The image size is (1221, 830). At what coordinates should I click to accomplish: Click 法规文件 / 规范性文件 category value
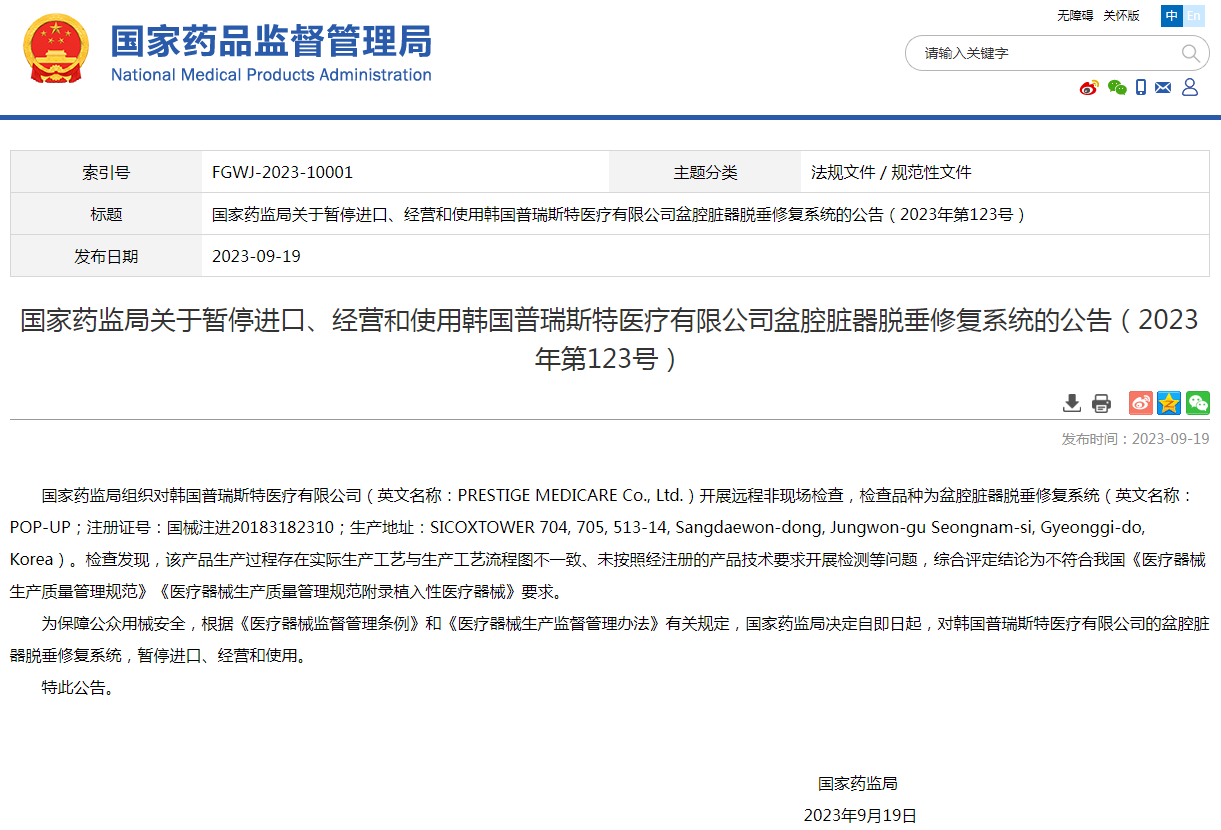pyautogui.click(x=891, y=172)
